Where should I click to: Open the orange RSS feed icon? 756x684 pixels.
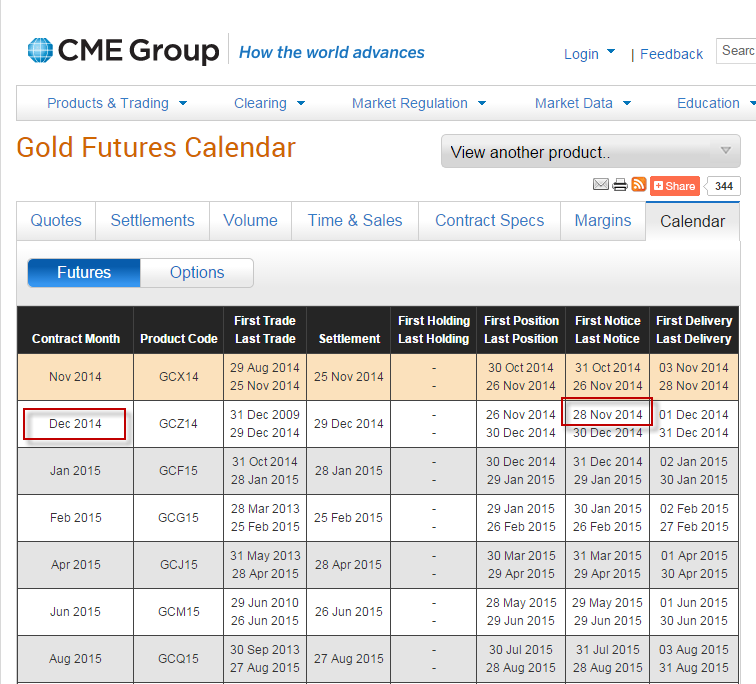click(638, 185)
